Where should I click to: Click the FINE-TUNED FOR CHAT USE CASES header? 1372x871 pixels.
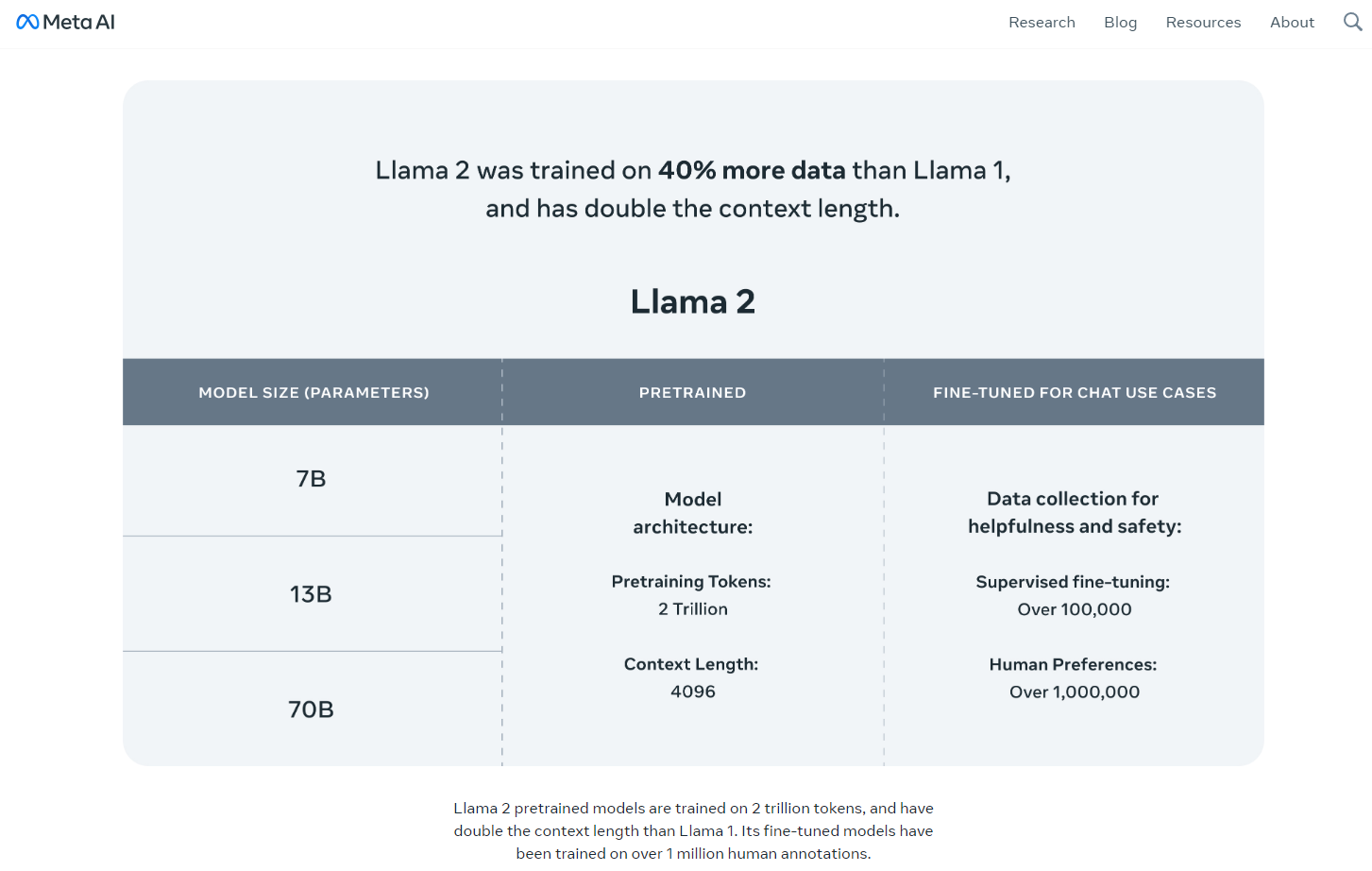(1075, 392)
